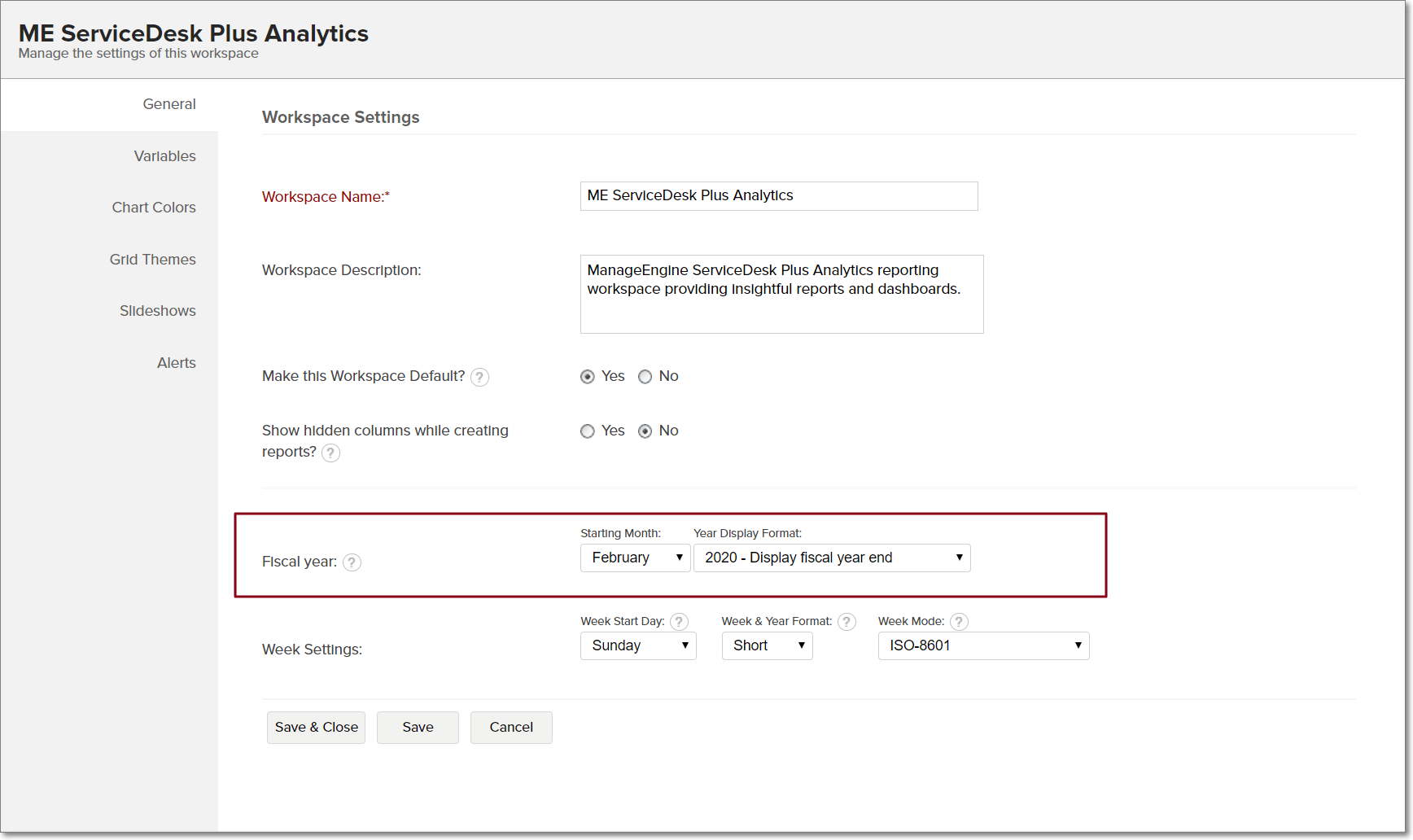Expand the Week Mode ISO-8601 dropdown
This screenshot has height=840, width=1413.
[983, 646]
